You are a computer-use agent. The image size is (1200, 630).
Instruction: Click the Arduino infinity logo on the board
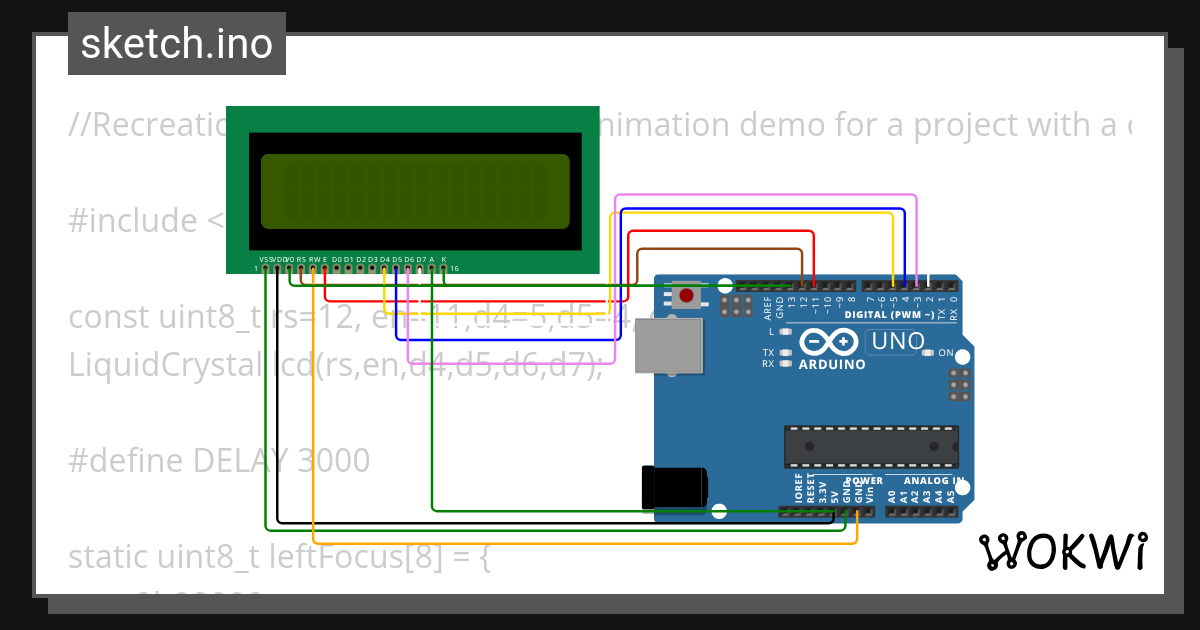point(830,340)
